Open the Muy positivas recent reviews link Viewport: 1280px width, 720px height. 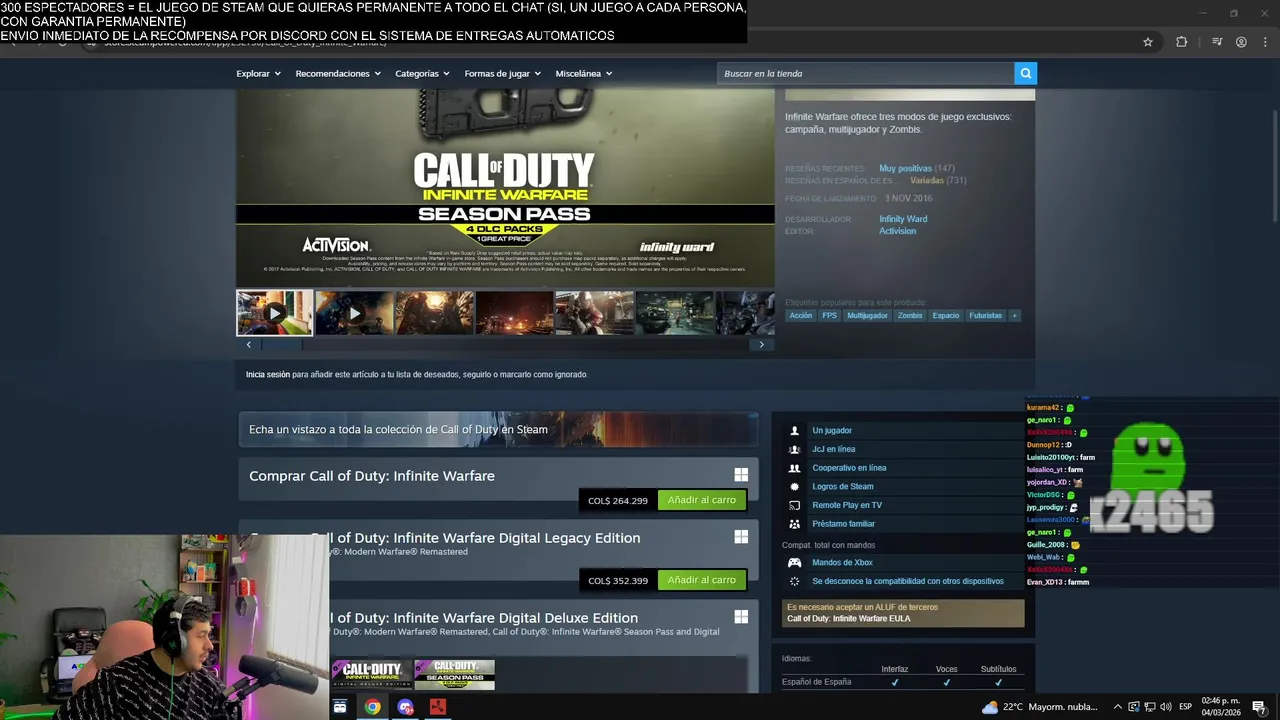905,168
